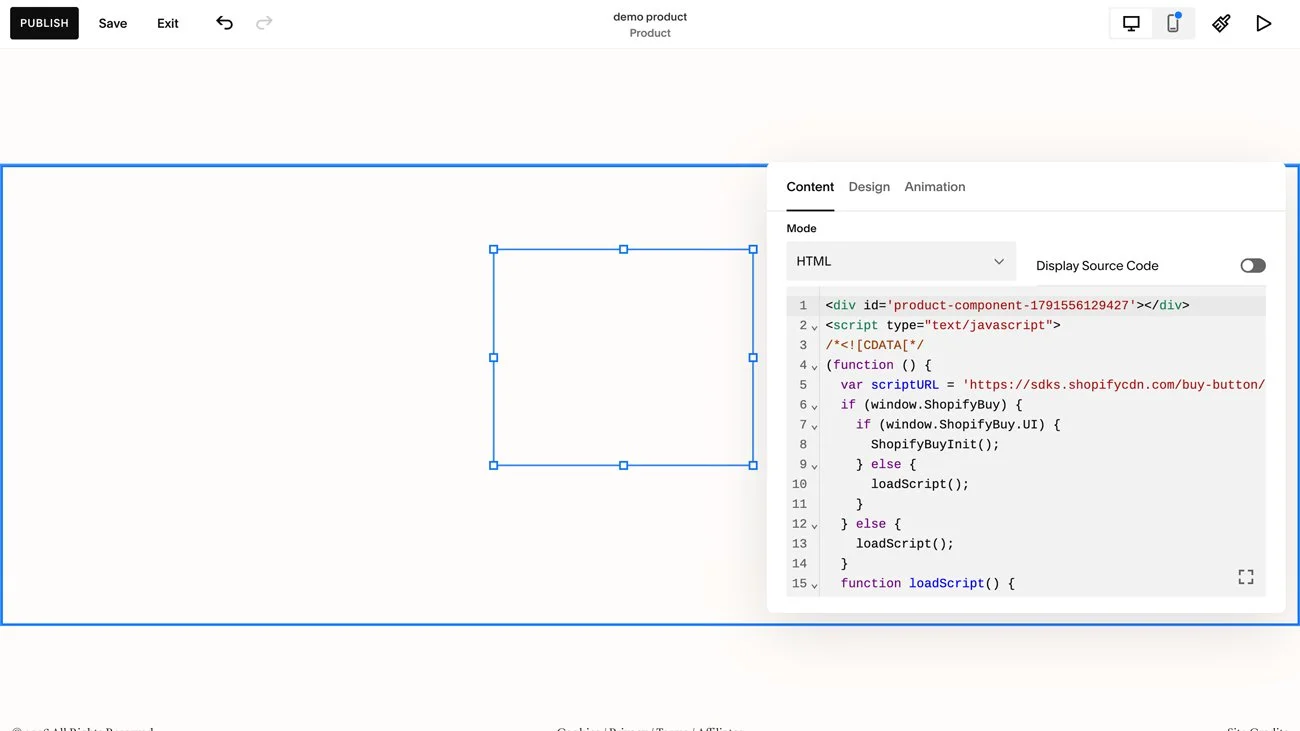
Task: Click the top-left resize handle of selected block
Action: click(493, 249)
